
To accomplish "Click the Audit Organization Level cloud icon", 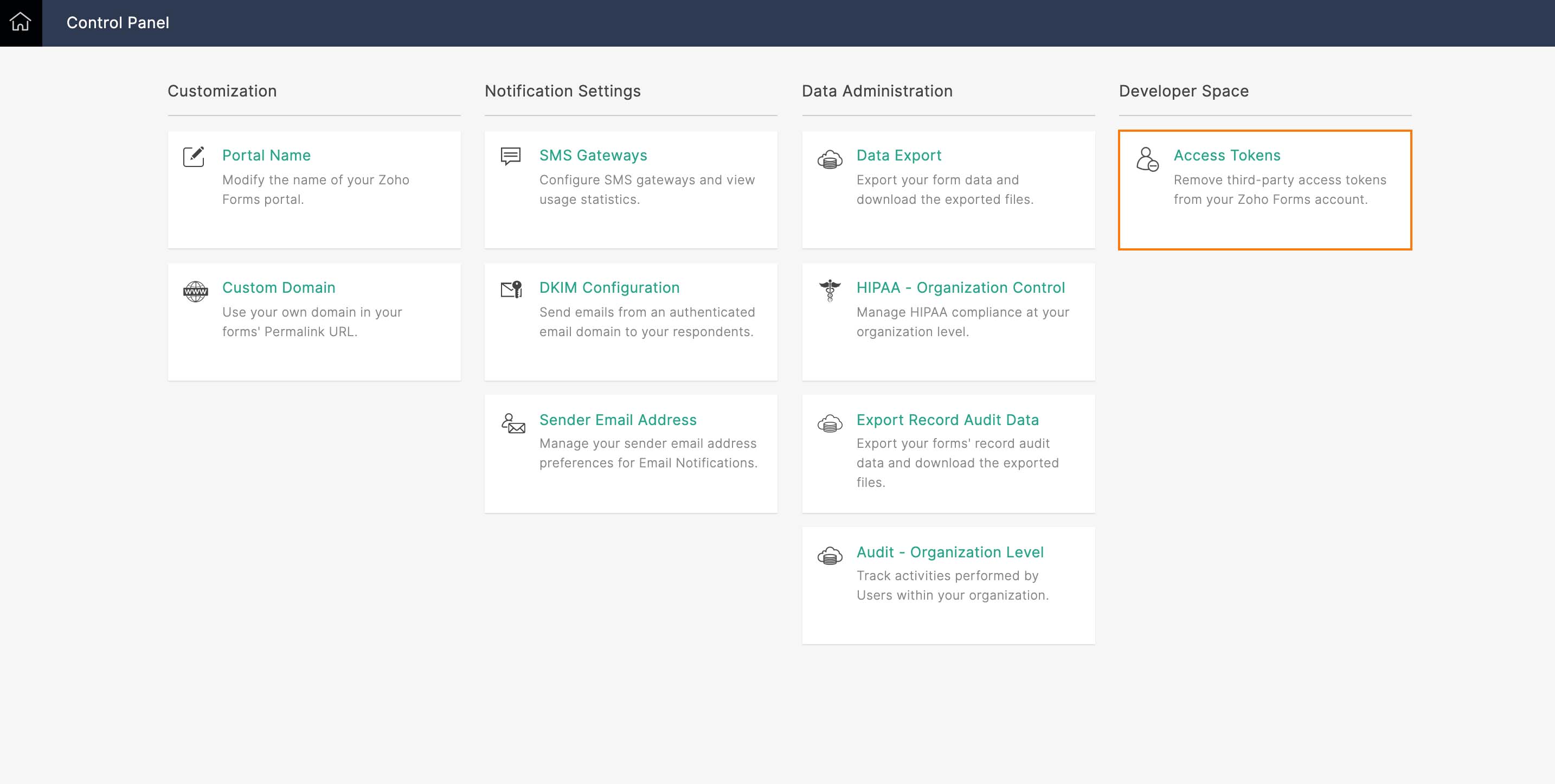I will pos(830,555).
